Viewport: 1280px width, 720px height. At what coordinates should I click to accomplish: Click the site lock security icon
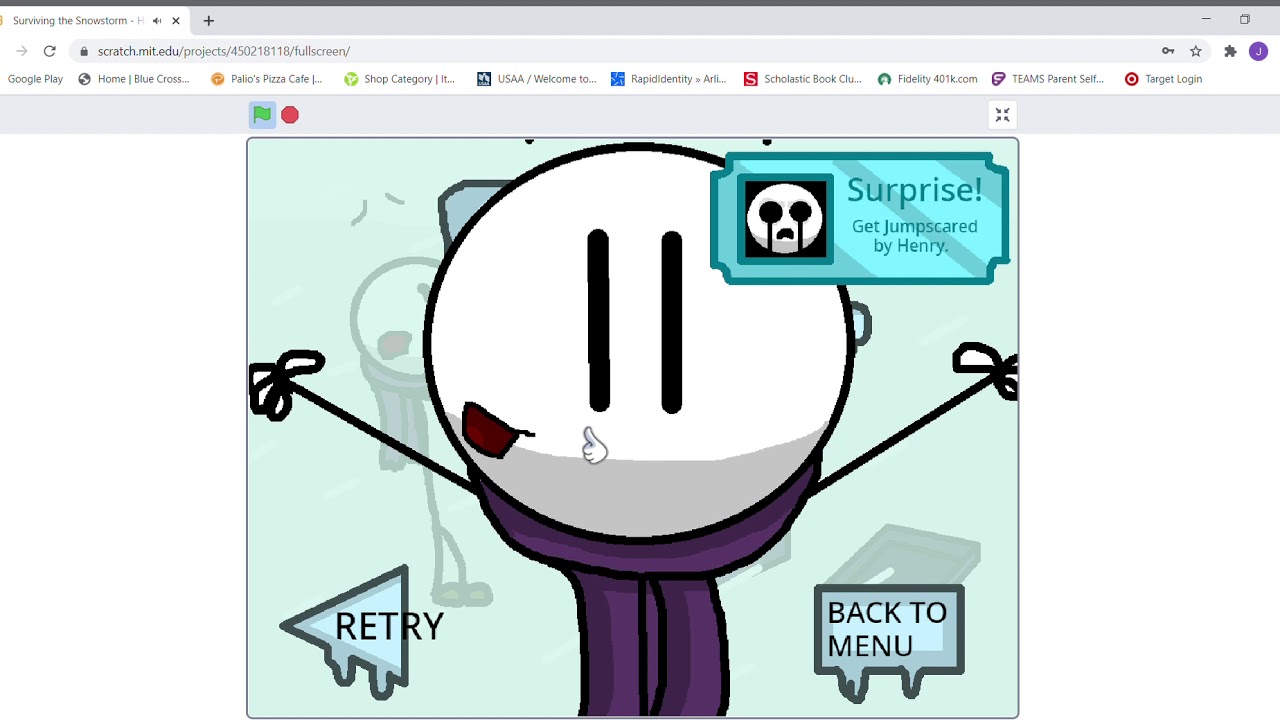pyautogui.click(x=85, y=51)
